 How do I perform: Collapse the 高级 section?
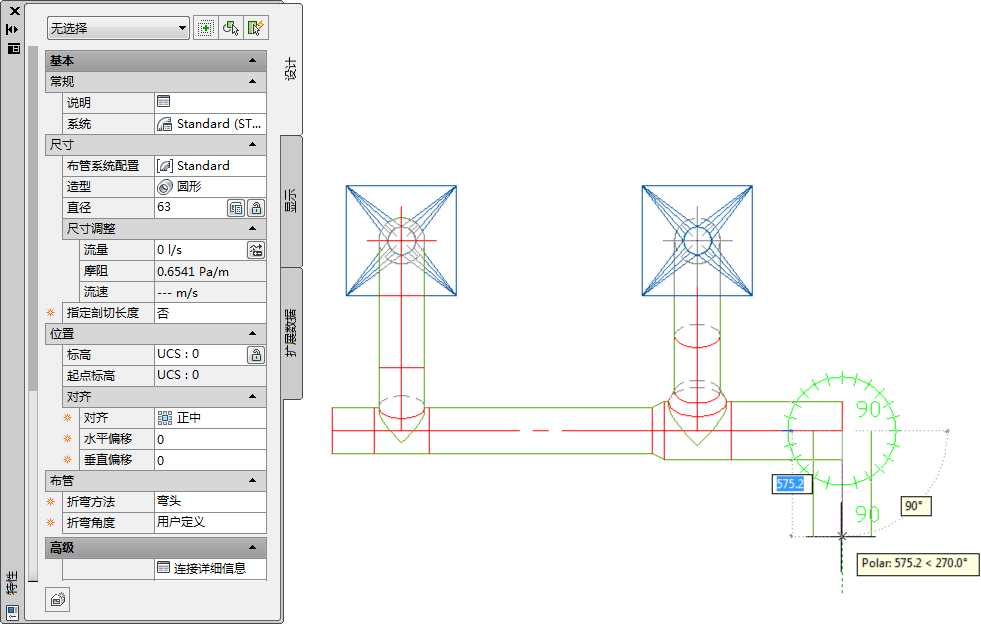253,548
